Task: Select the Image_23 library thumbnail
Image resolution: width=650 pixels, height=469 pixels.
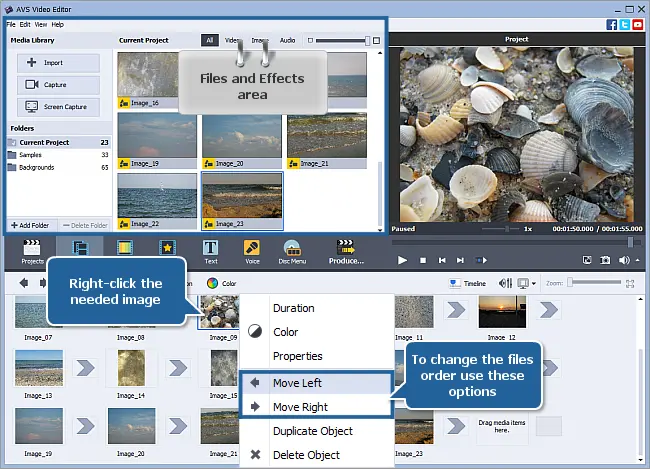Action: pyautogui.click(x=242, y=201)
